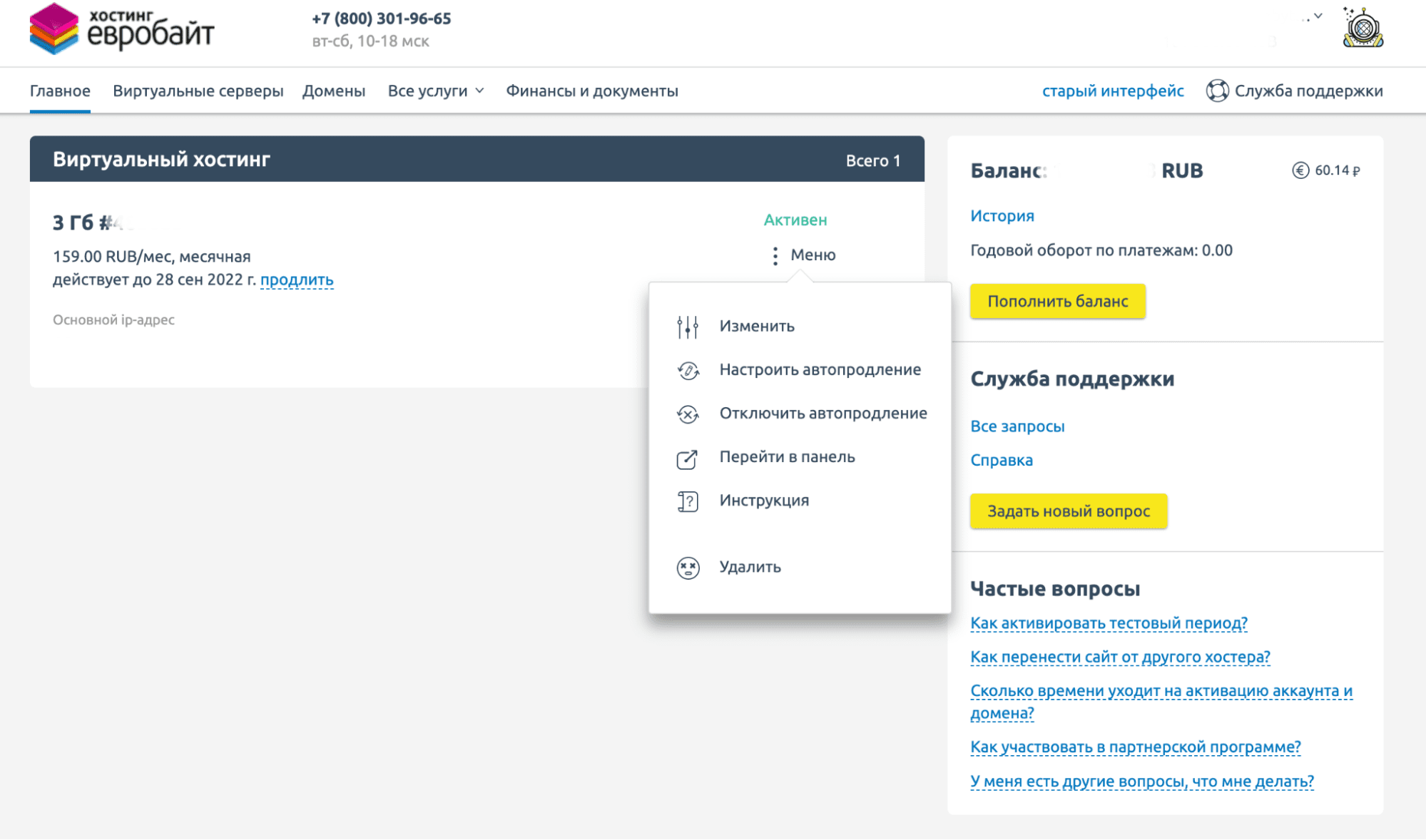
Task: Click the lifebuoy support icon in the navbar
Action: click(1217, 91)
